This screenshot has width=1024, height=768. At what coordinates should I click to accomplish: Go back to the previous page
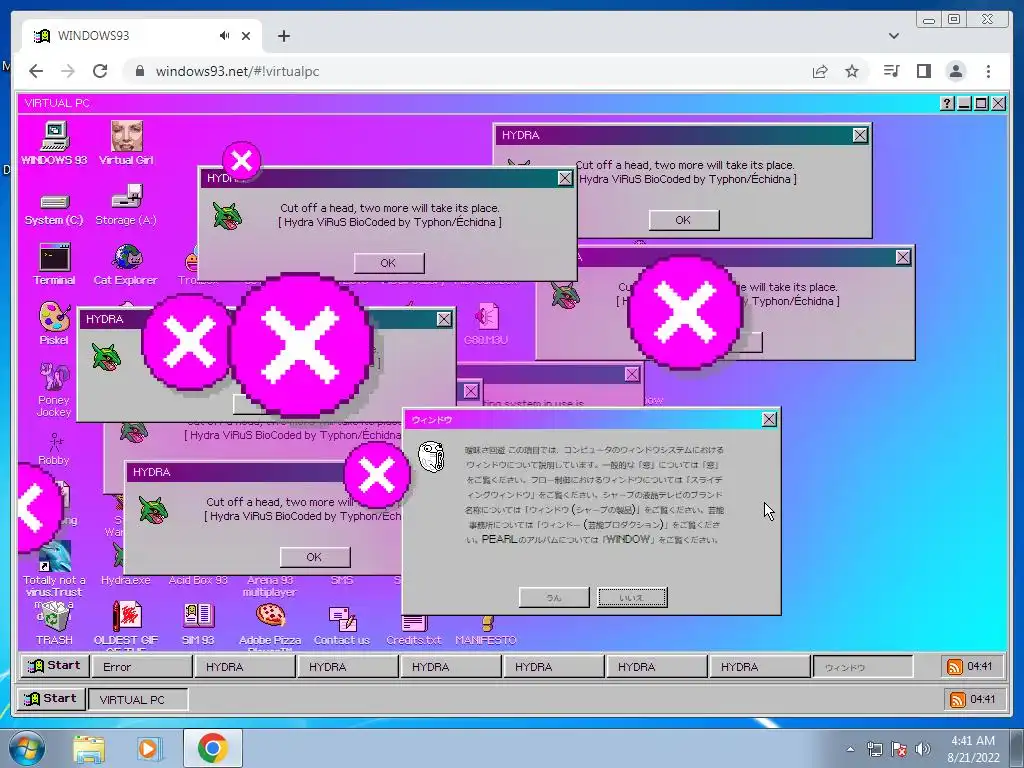(36, 71)
